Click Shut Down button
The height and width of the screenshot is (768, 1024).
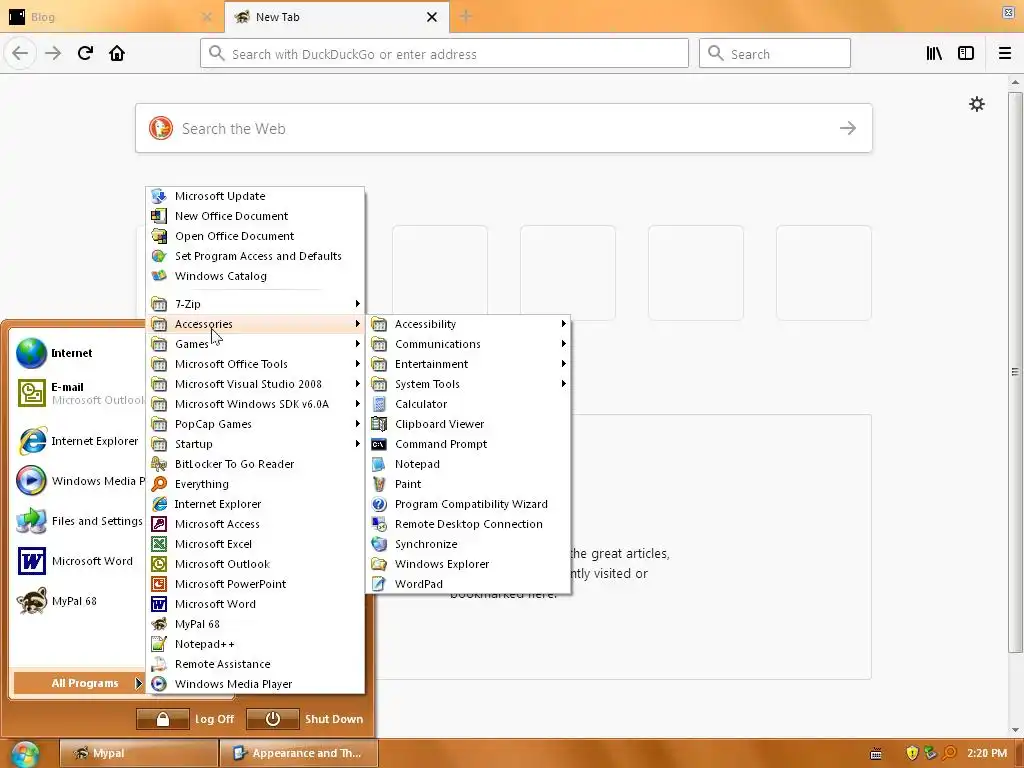304,719
